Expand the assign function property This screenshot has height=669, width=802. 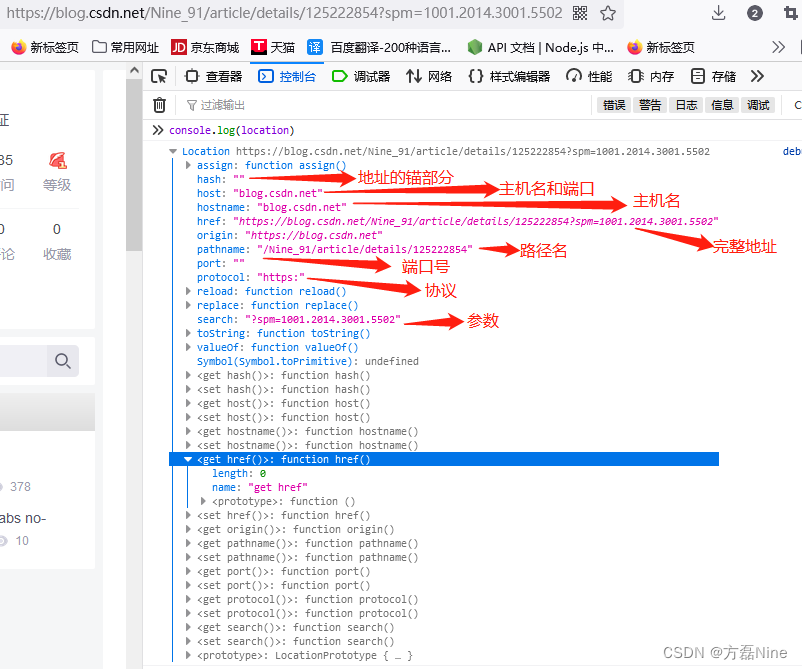tap(187, 165)
